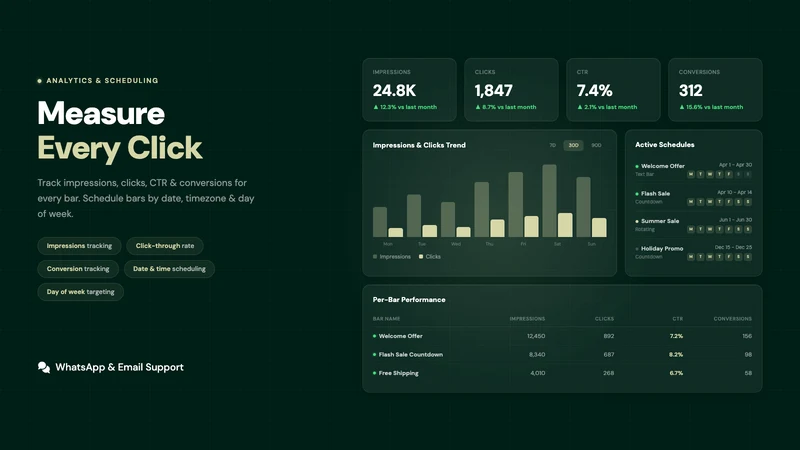Open the CTR 7.4% stat card
800x450 pixels.
(613, 90)
